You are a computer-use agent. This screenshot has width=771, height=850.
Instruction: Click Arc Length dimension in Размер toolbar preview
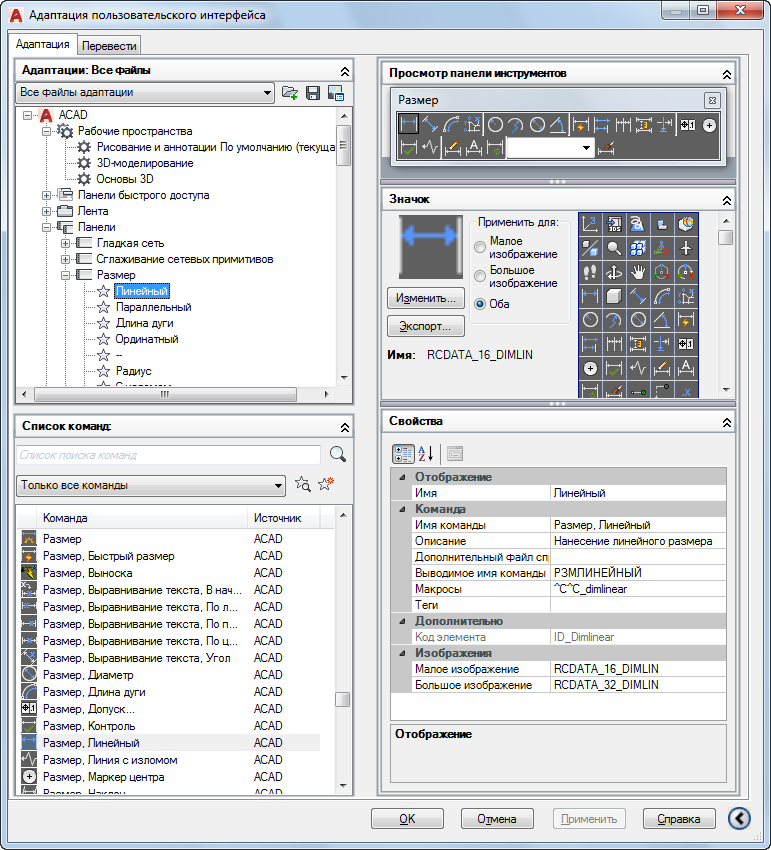coord(451,125)
